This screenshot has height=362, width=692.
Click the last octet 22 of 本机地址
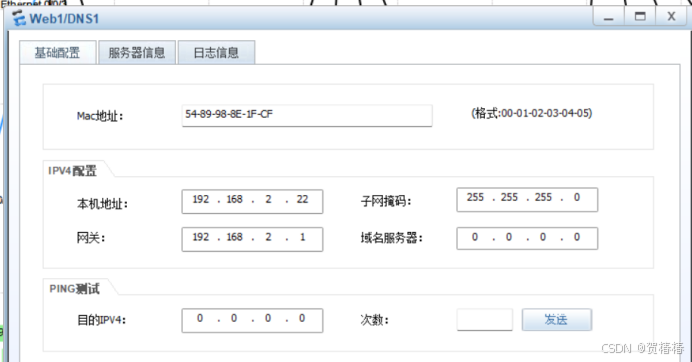click(302, 200)
